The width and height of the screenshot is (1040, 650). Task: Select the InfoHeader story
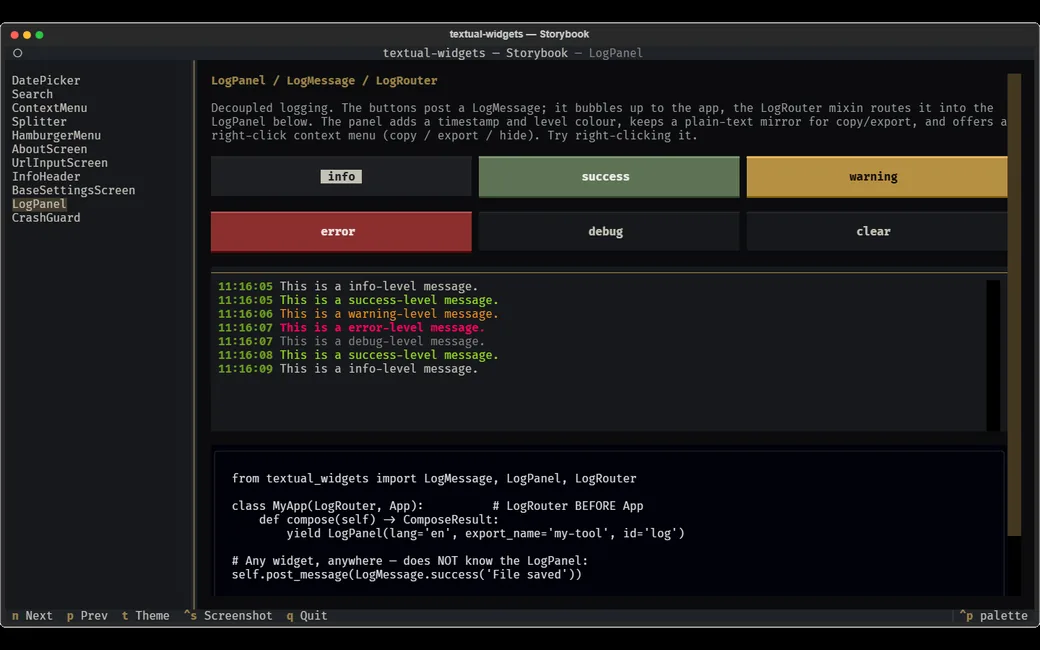(46, 176)
